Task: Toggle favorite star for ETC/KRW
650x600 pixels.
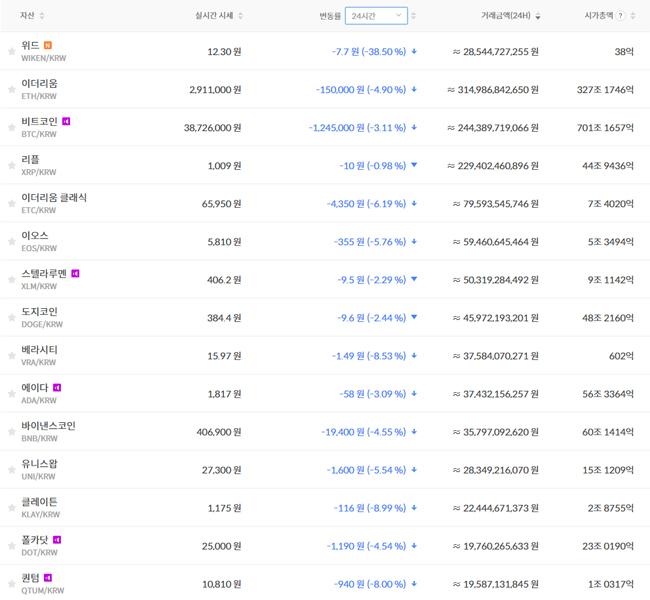Action: point(12,204)
